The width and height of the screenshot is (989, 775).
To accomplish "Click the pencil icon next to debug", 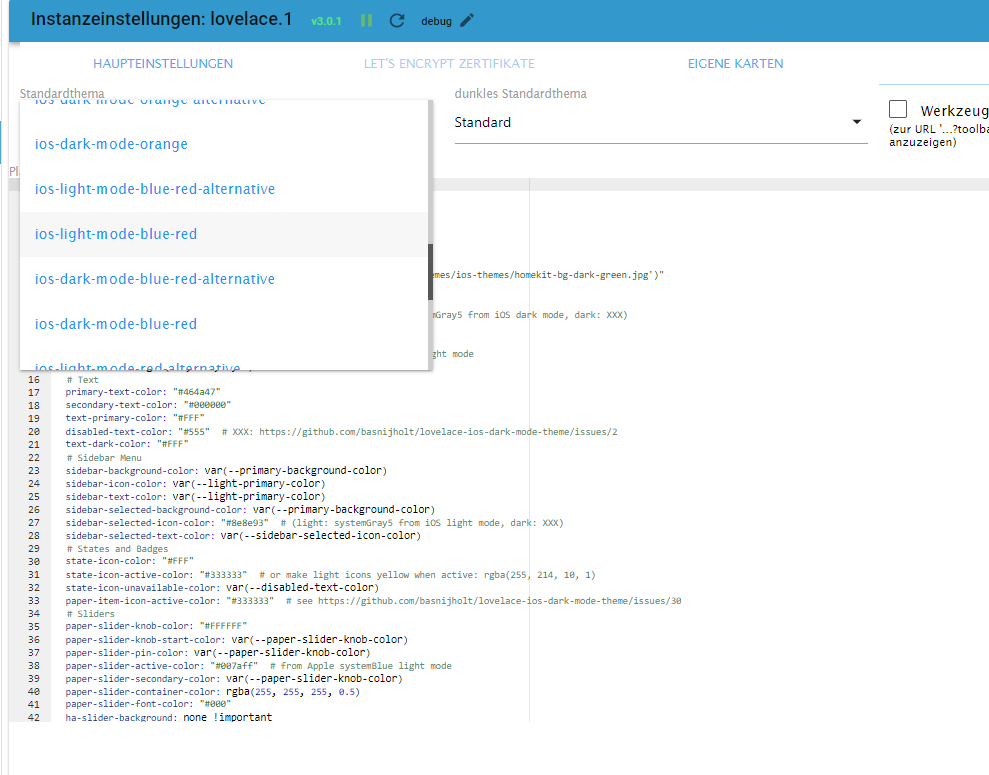I will 467,20.
